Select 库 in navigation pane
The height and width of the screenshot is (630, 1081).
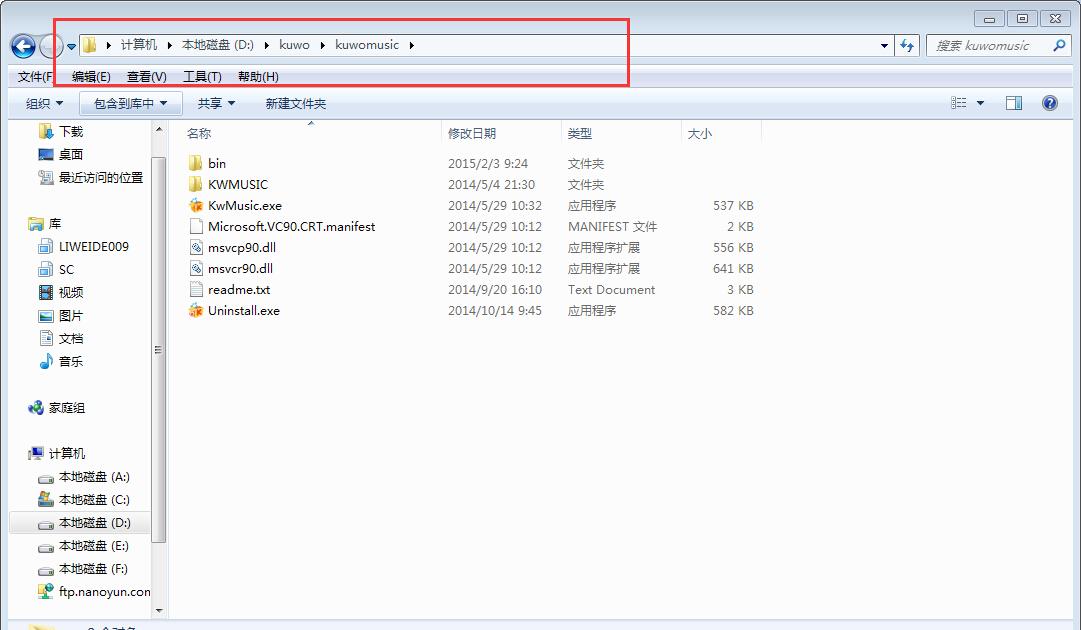pyautogui.click(x=54, y=223)
